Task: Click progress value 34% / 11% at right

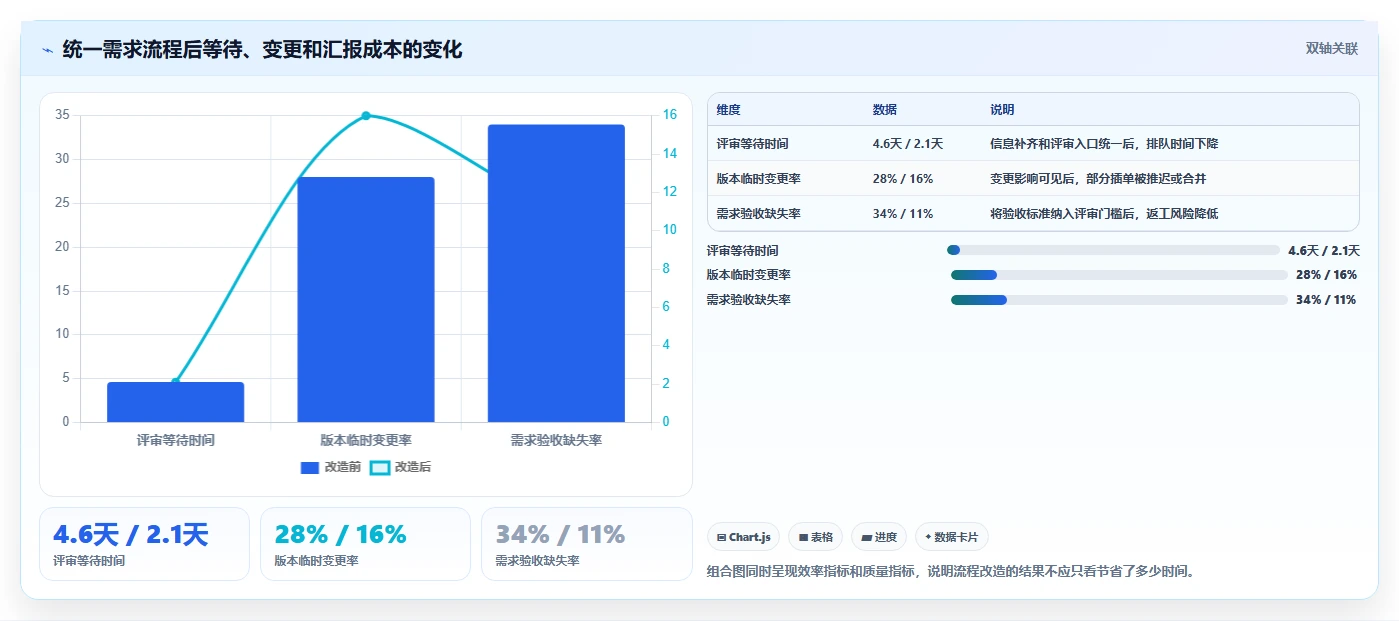Action: pyautogui.click(x=1326, y=300)
